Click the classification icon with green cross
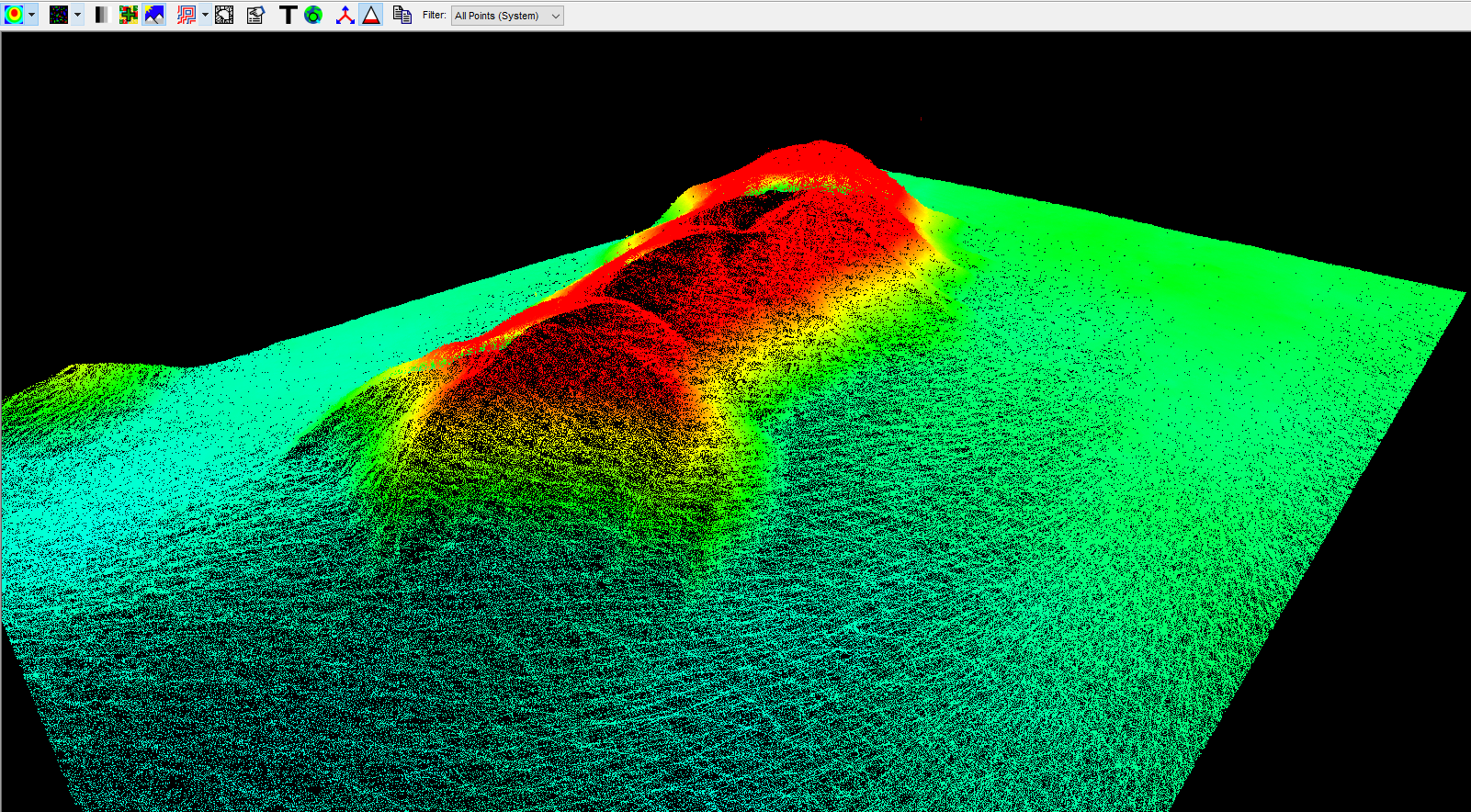This screenshot has width=1471, height=812. click(x=129, y=15)
